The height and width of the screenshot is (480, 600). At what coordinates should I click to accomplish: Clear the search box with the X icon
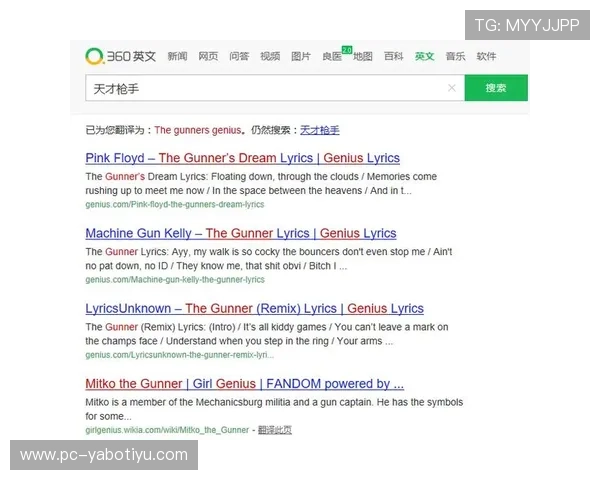tap(452, 88)
